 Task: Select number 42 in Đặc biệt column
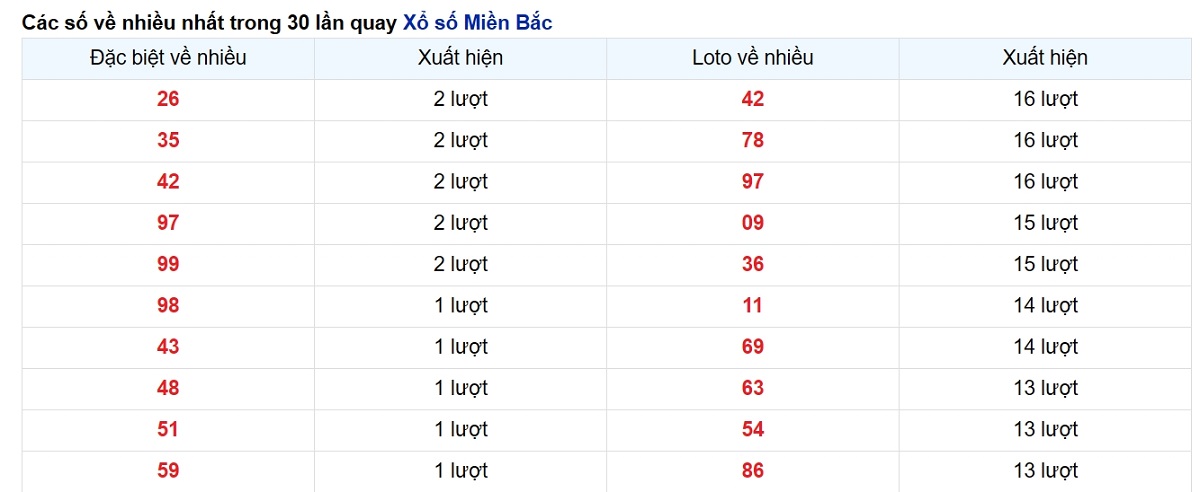pos(168,182)
